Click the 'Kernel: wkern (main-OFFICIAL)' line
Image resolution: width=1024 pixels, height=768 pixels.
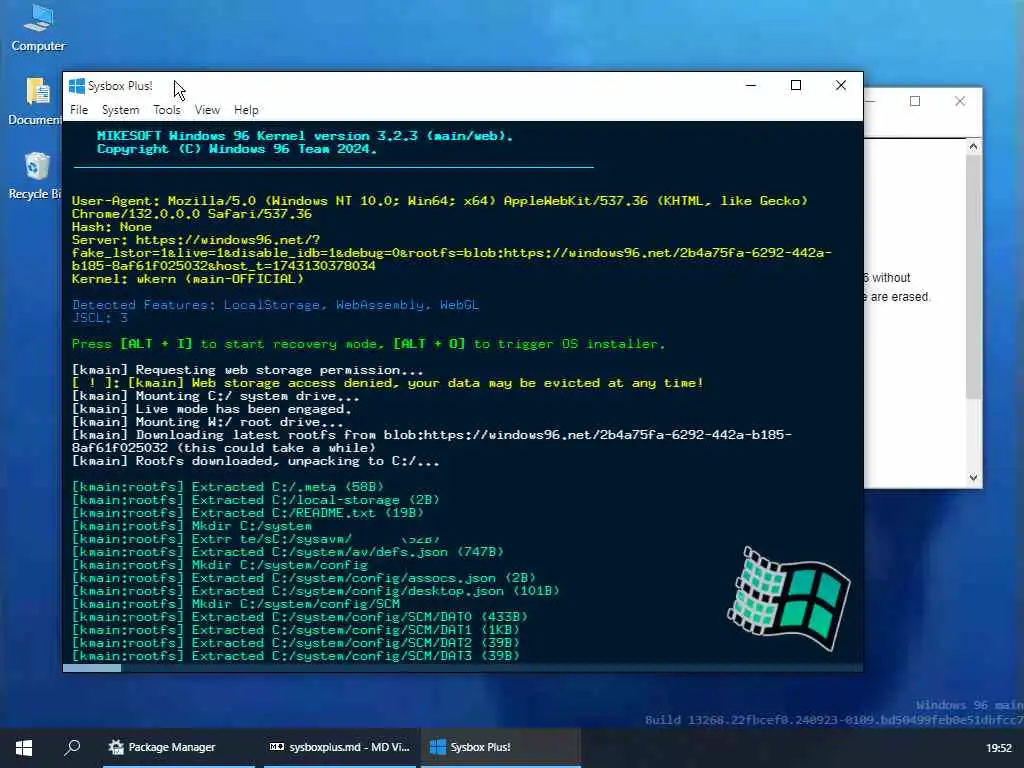click(187, 279)
